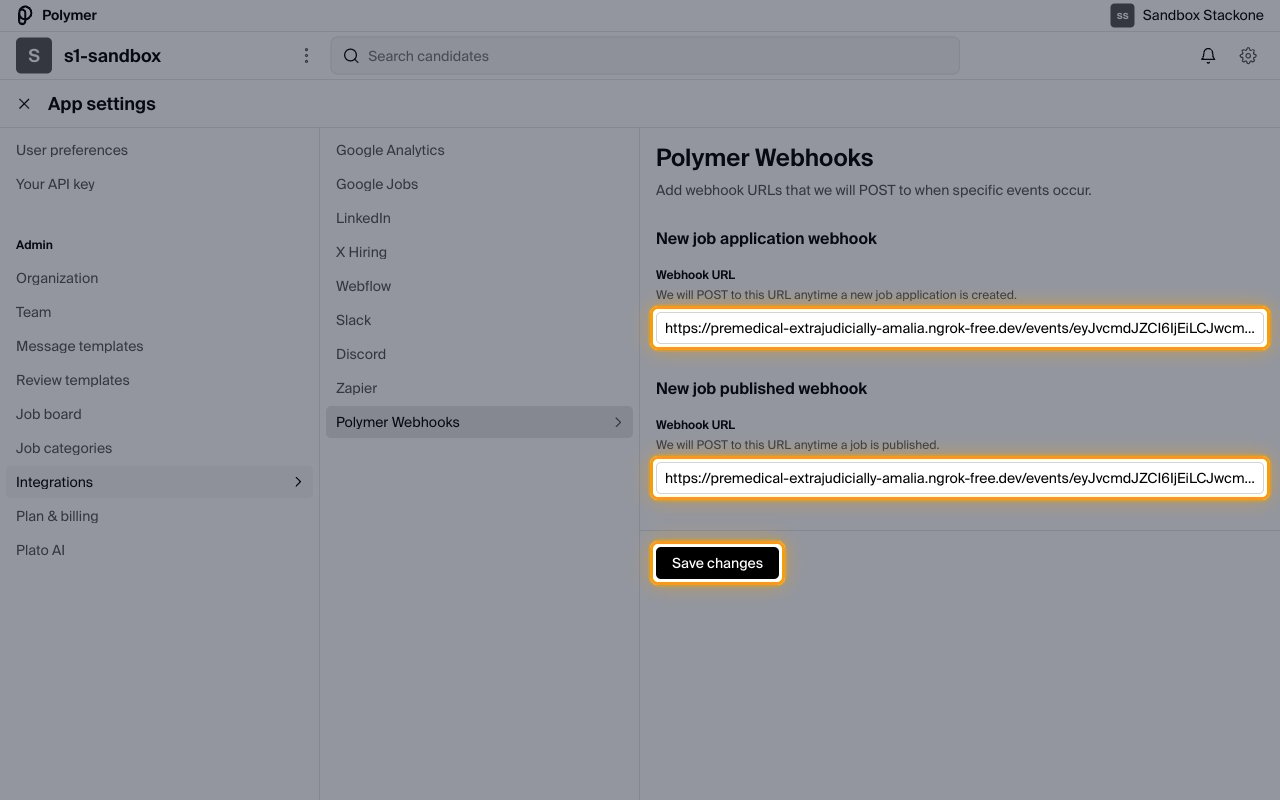The width and height of the screenshot is (1280, 800).
Task: Go to Organization settings
Action: pos(57,278)
